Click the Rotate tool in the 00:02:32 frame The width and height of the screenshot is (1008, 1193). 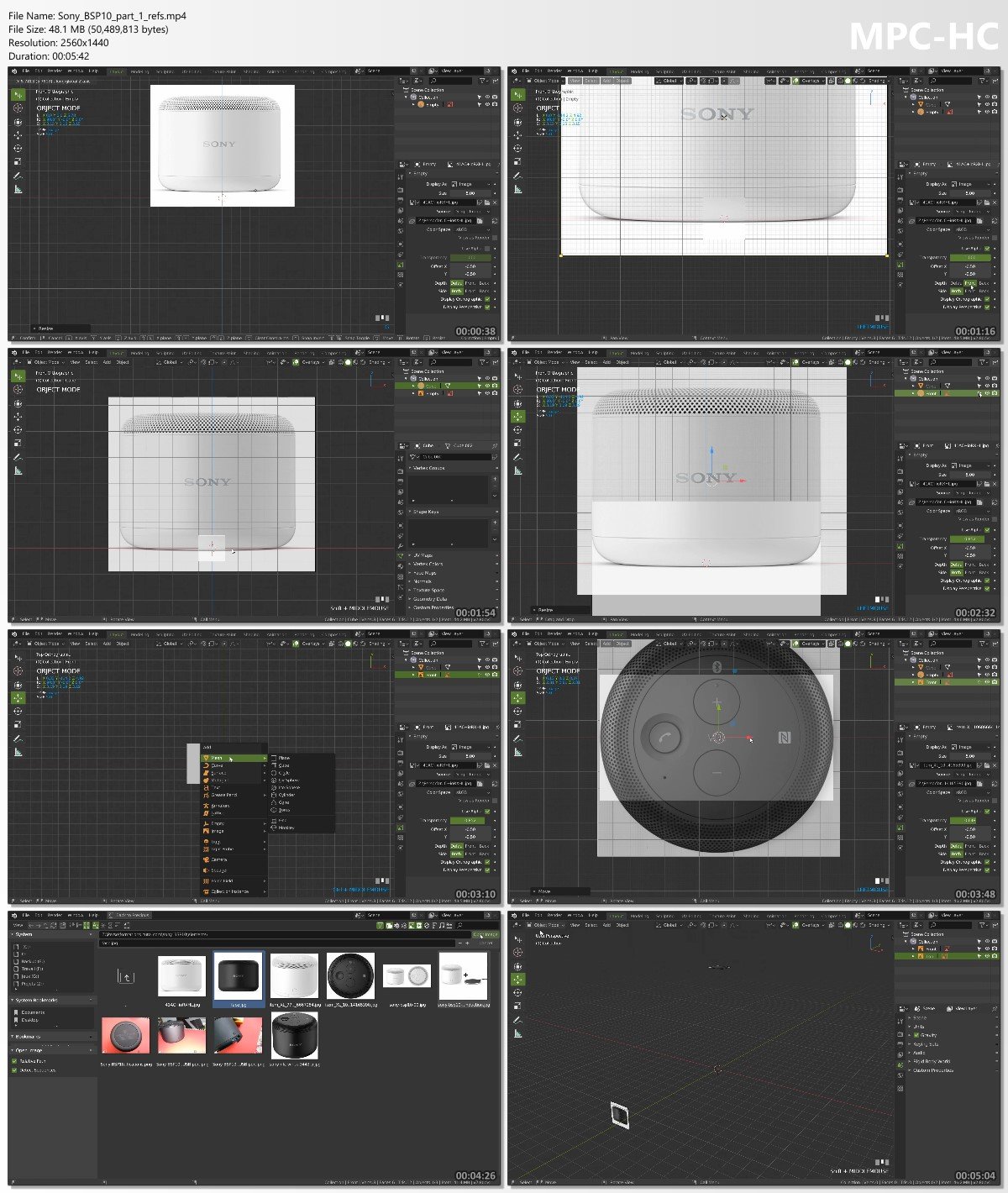pyautogui.click(x=518, y=429)
